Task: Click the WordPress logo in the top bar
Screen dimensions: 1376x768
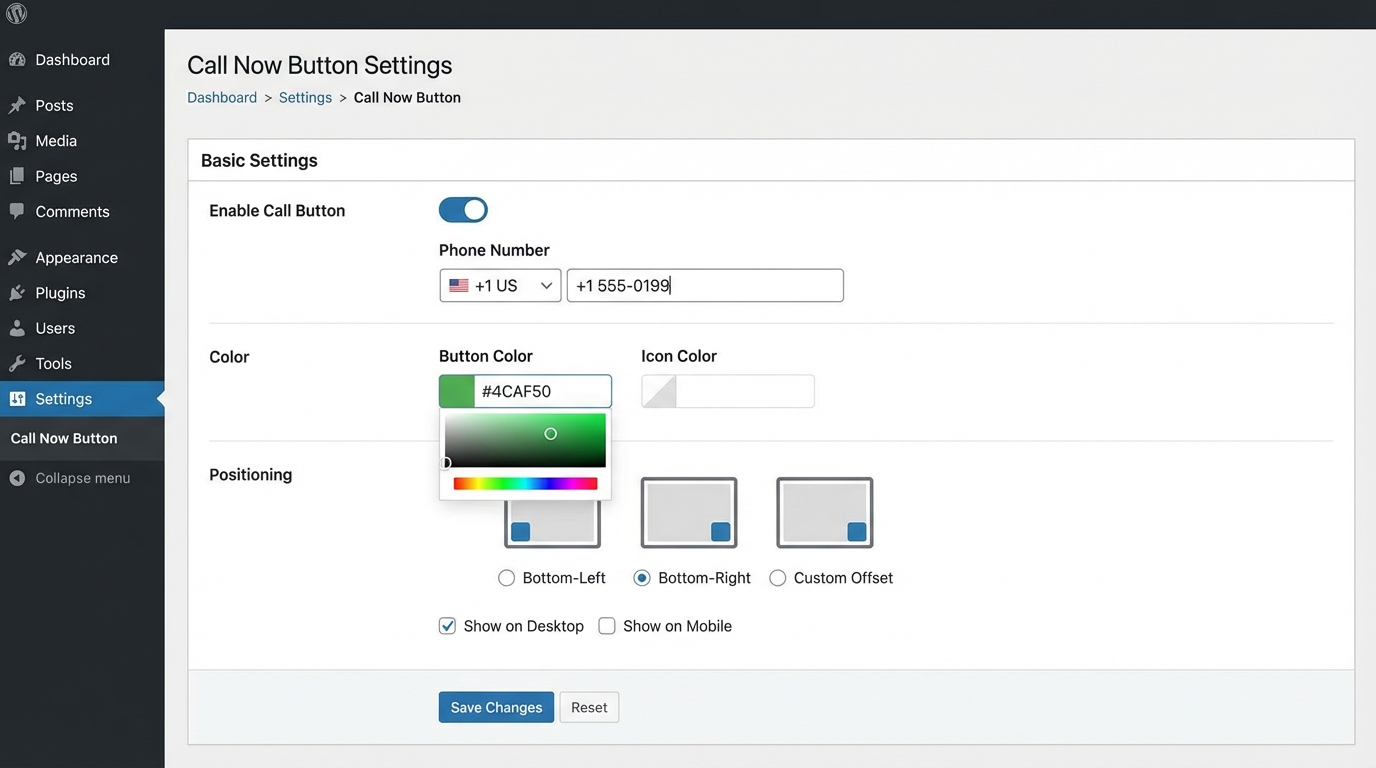Action: (x=16, y=14)
